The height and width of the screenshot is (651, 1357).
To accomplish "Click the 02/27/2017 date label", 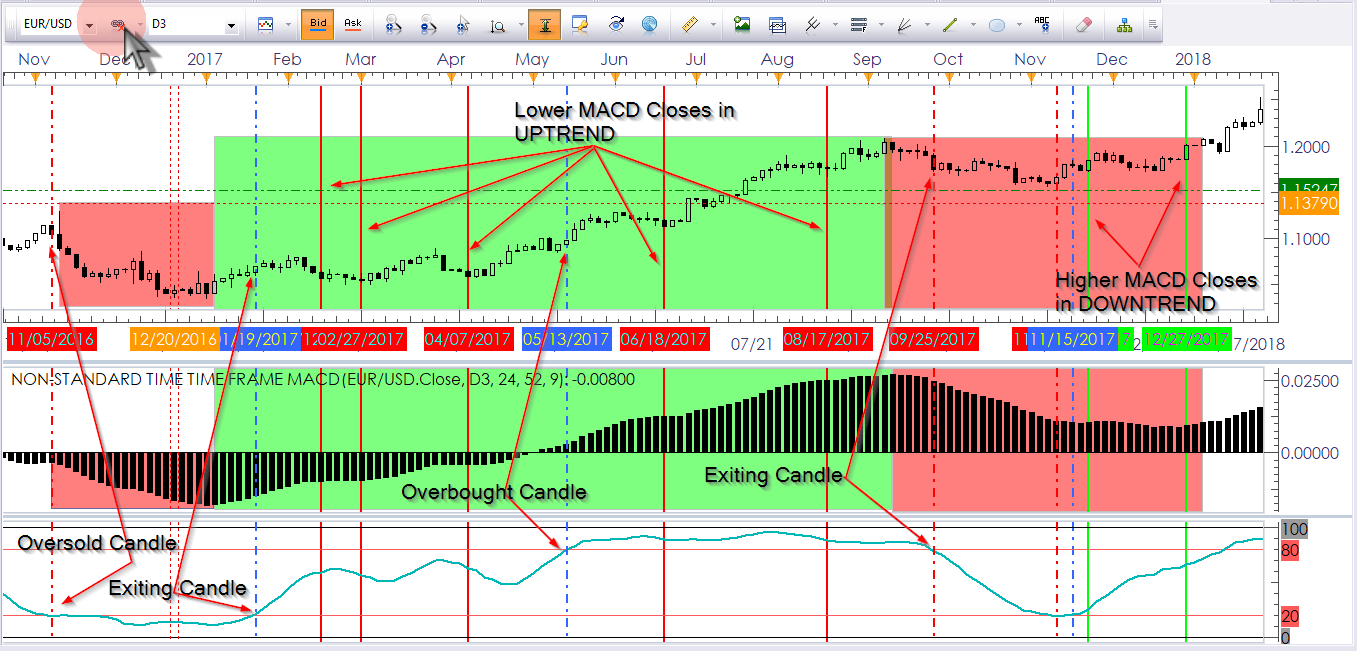I will coord(360,340).
